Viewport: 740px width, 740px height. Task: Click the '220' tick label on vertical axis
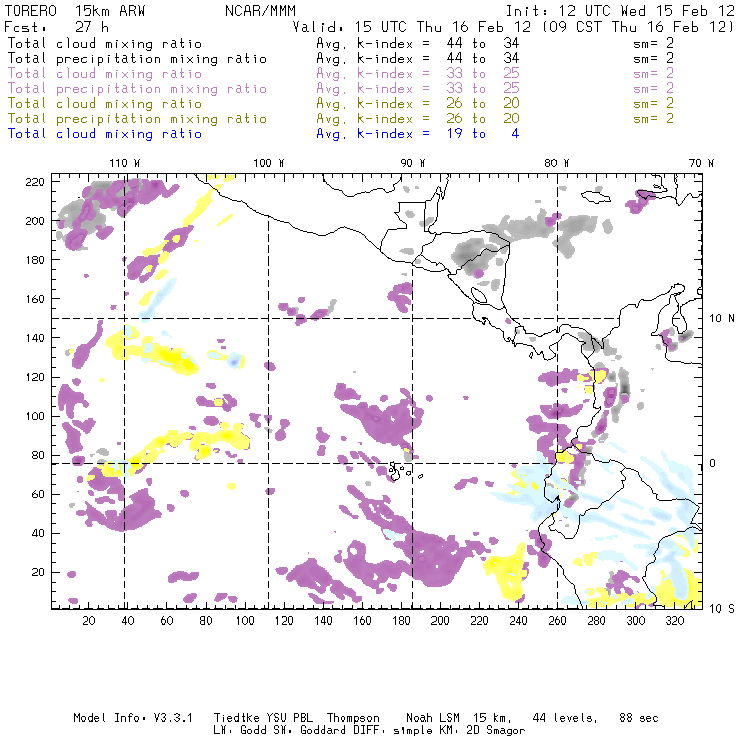(35, 182)
